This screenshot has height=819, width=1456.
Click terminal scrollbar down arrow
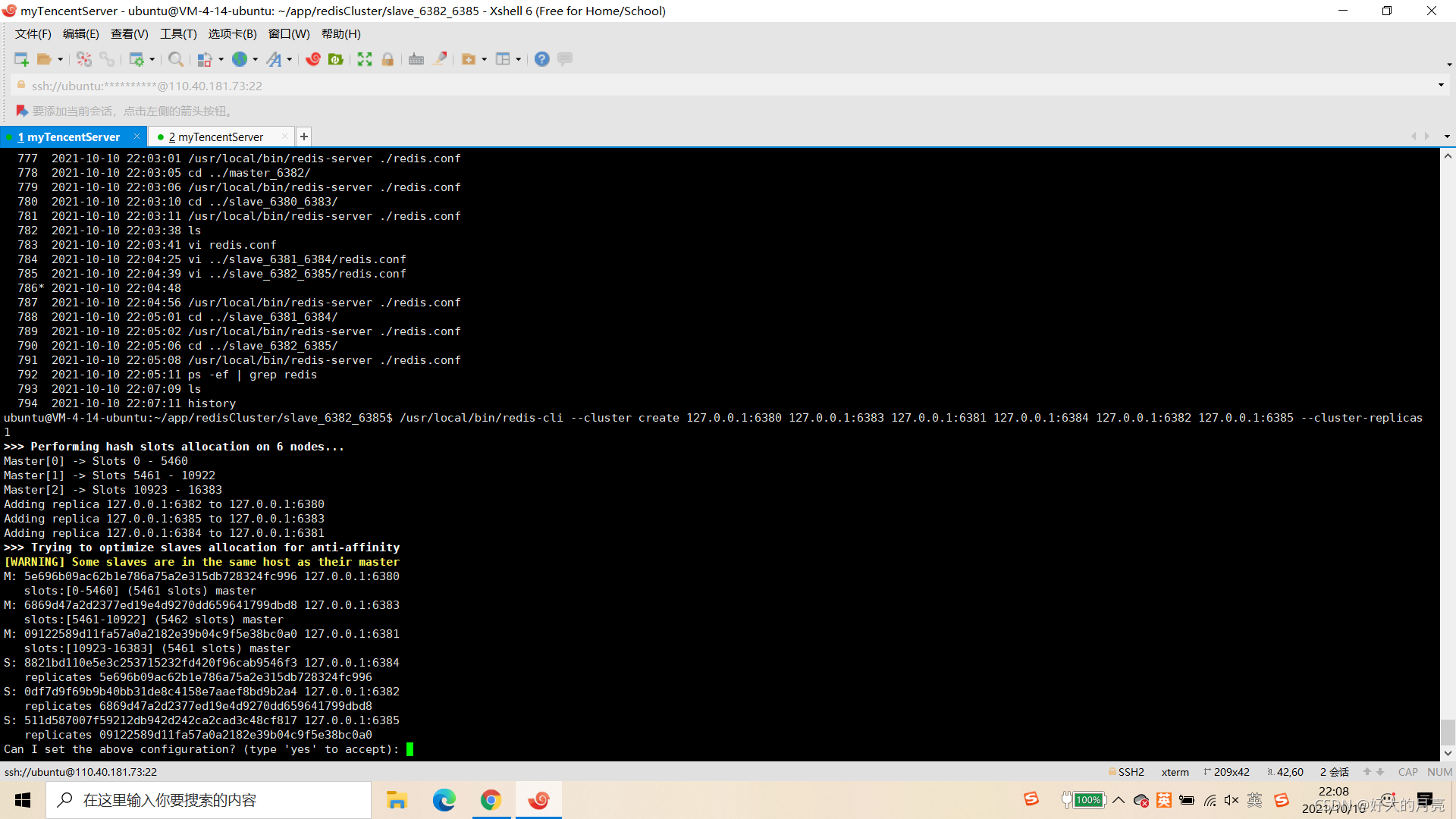1448,753
